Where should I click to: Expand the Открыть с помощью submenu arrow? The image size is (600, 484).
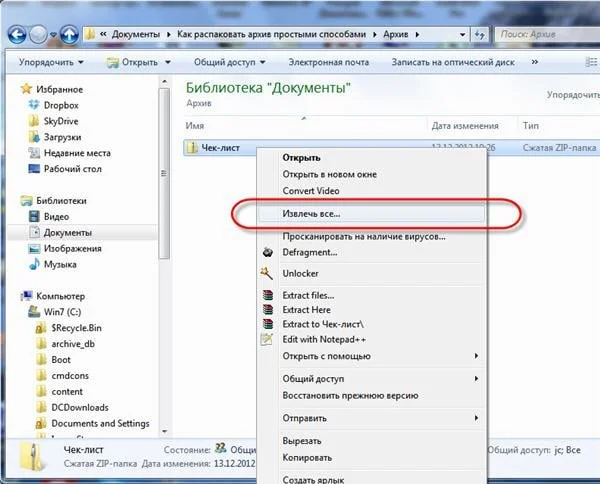coord(476,356)
